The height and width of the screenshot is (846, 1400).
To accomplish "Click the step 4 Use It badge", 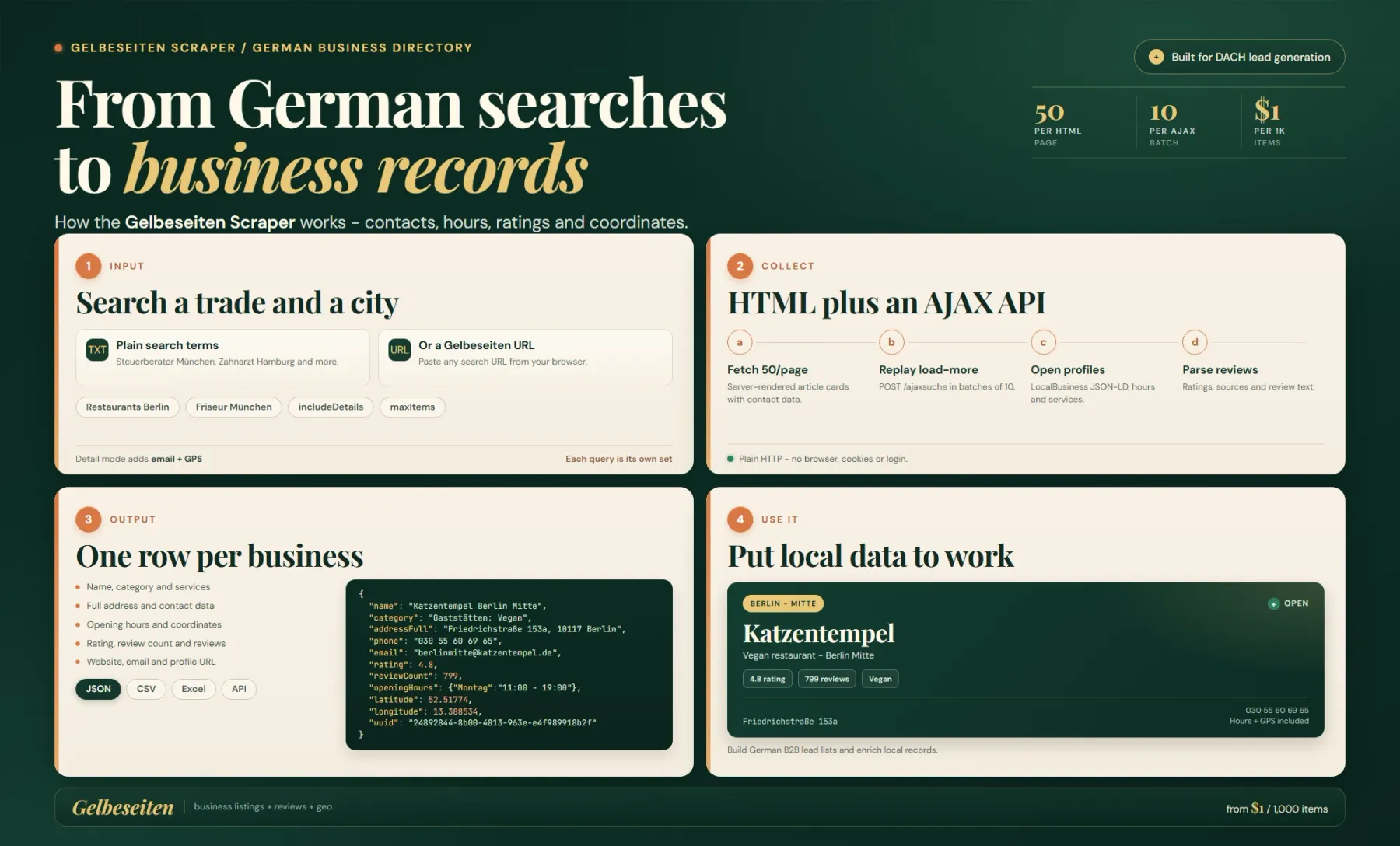I will coord(740,519).
